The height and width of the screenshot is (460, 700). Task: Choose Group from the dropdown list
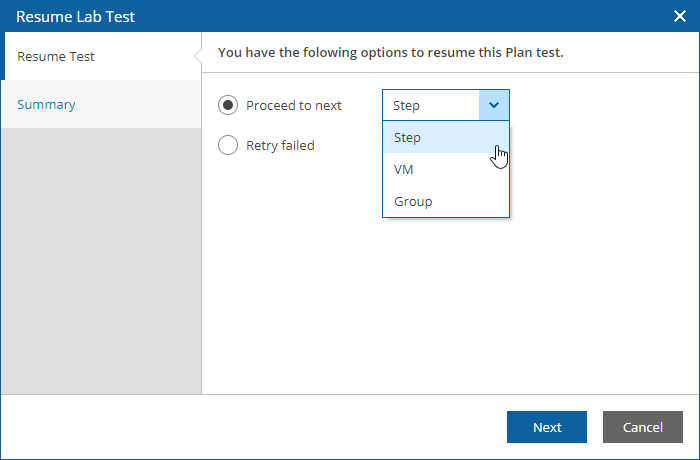[446, 201]
